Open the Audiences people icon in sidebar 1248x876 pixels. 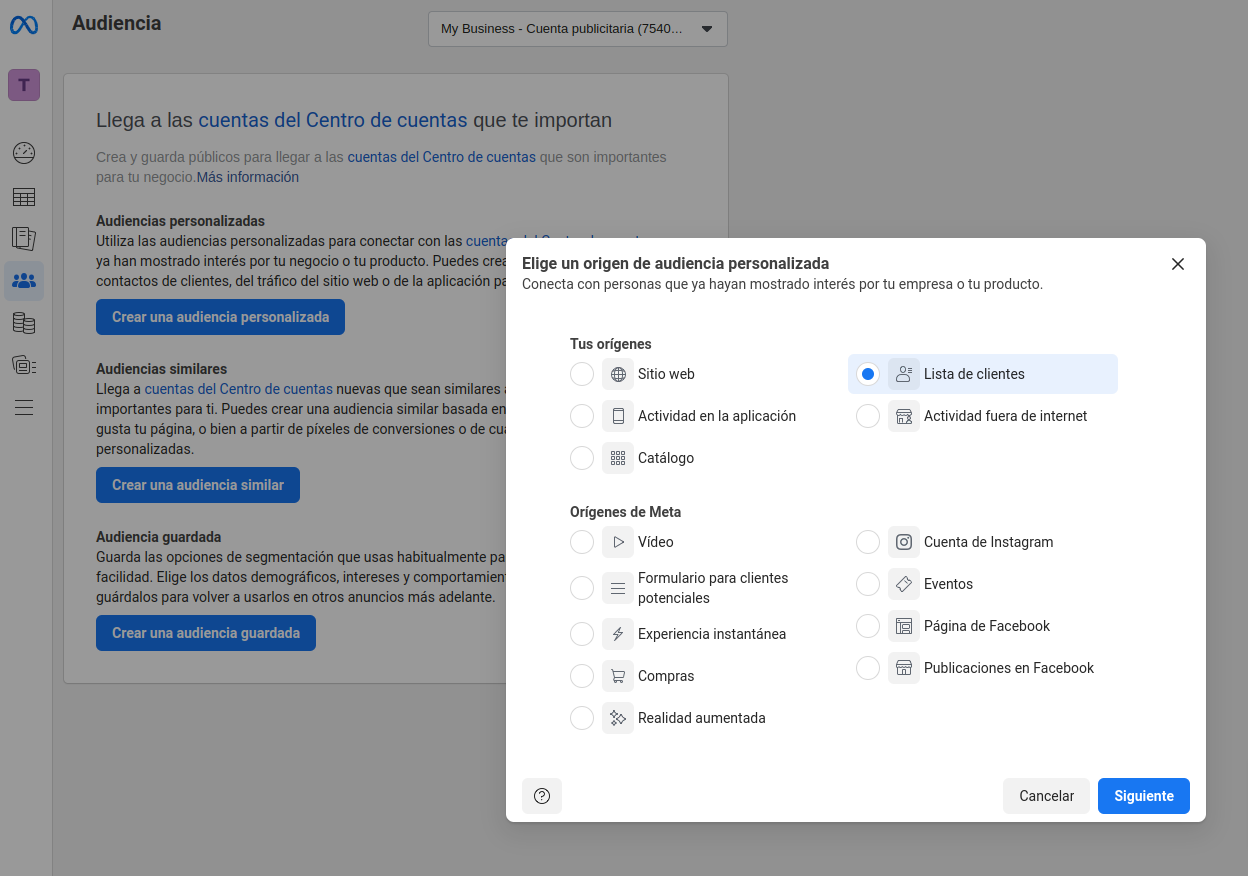[x=24, y=281]
